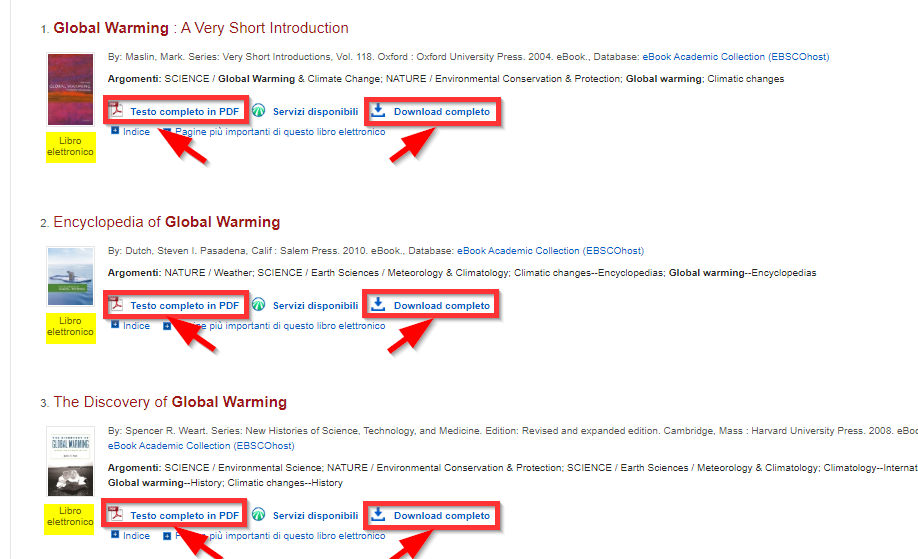Select the Encyclopedia of Global Warming cover thumbnail
This screenshot has width=918, height=559.
(69, 276)
